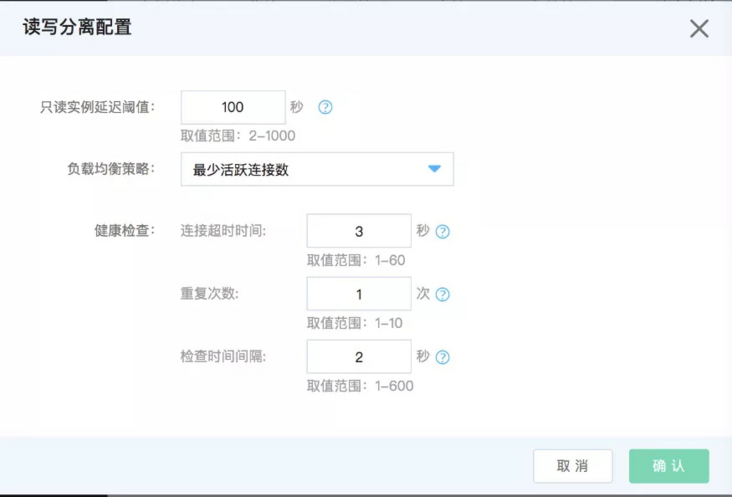Expand 负载均衡策略 dropdown arrow

coord(434,168)
